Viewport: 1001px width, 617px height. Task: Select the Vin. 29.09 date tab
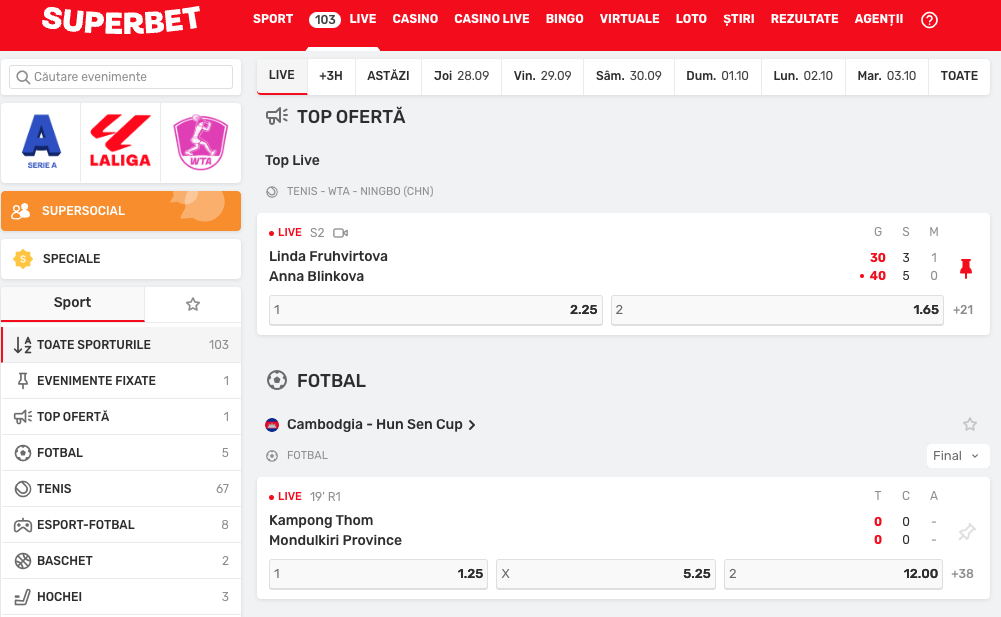pyautogui.click(x=543, y=76)
